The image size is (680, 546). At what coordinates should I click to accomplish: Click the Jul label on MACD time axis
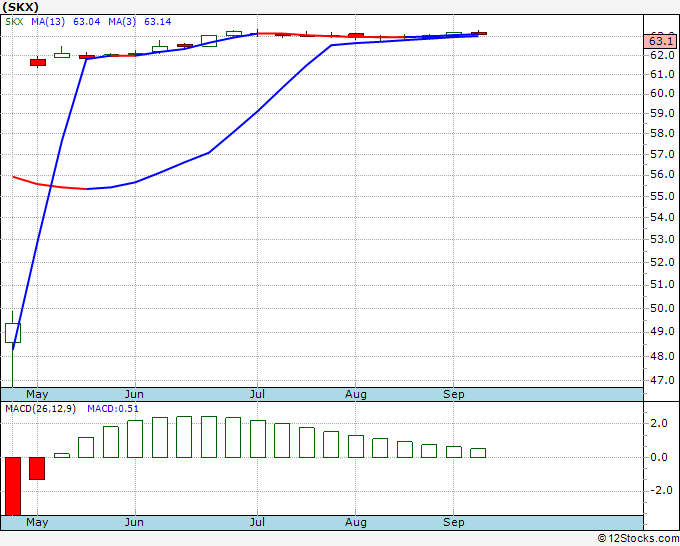pyautogui.click(x=258, y=522)
